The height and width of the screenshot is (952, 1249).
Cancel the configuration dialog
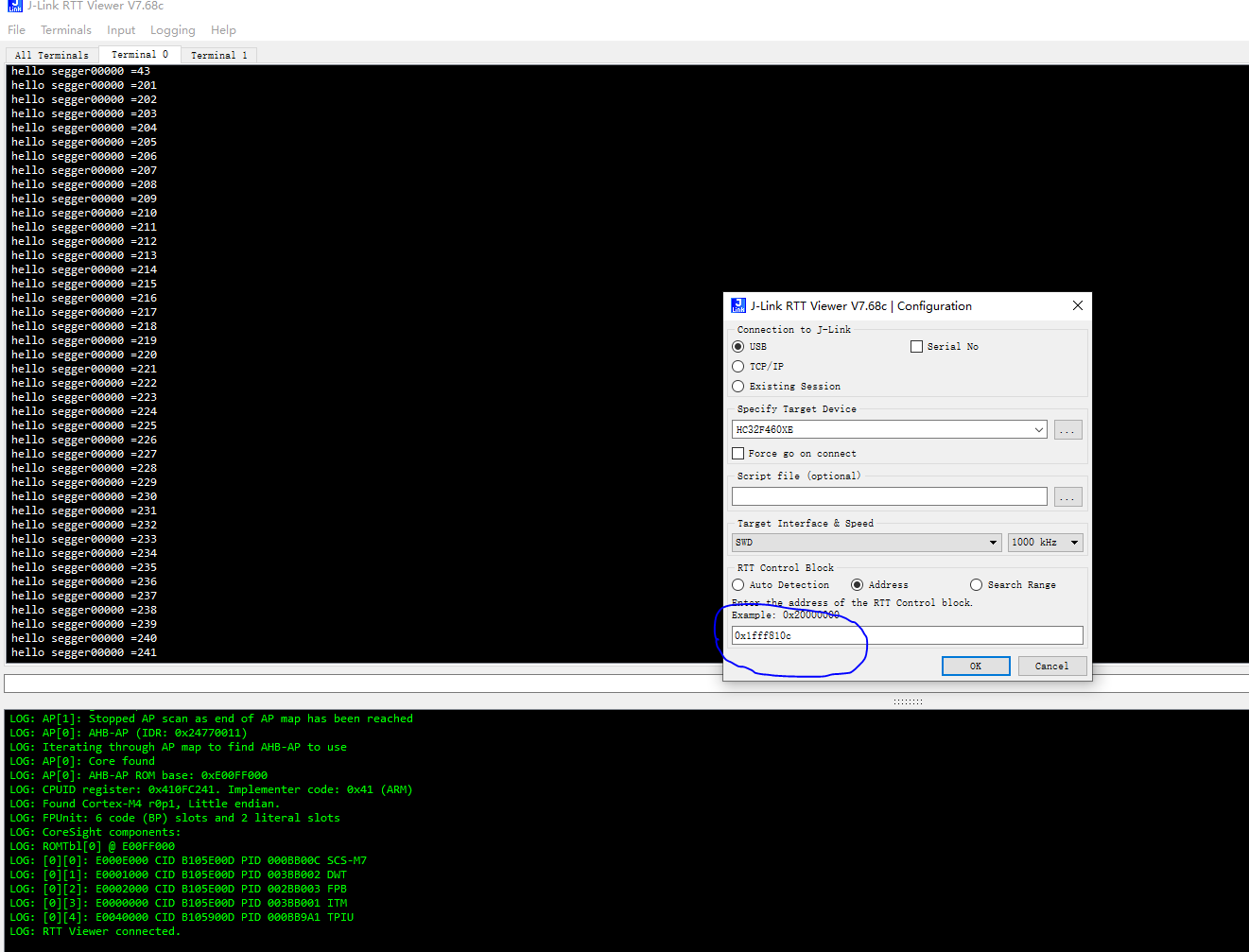[1051, 666]
